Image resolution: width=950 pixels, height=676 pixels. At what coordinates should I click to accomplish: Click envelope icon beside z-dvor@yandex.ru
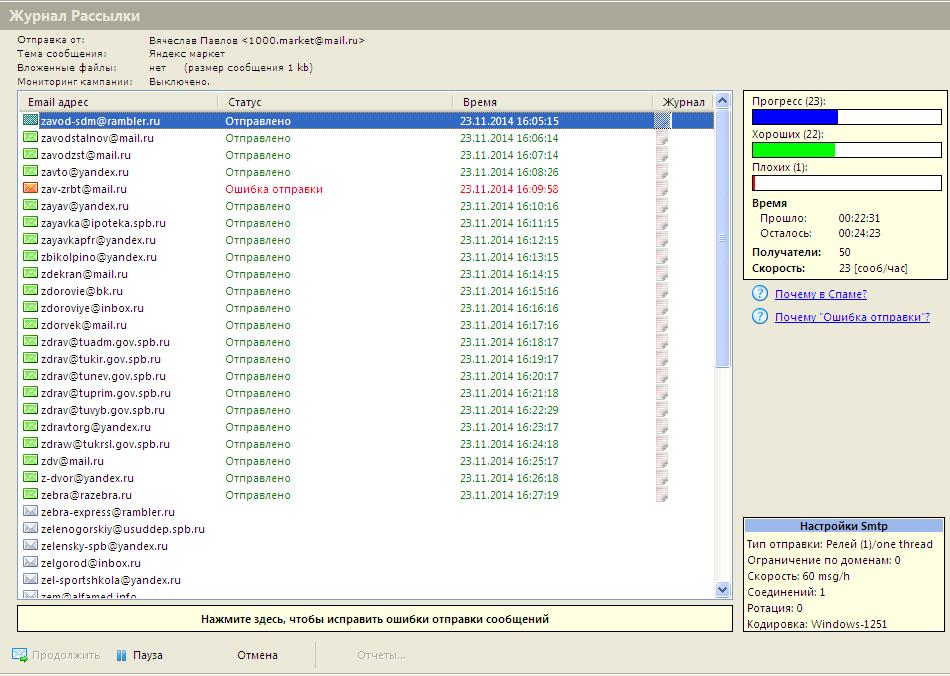30,477
